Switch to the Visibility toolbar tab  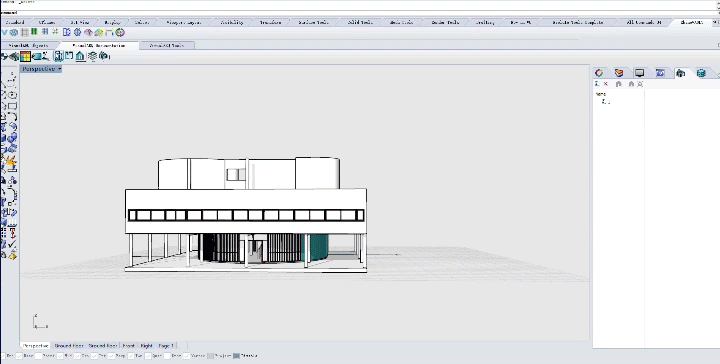pos(231,22)
